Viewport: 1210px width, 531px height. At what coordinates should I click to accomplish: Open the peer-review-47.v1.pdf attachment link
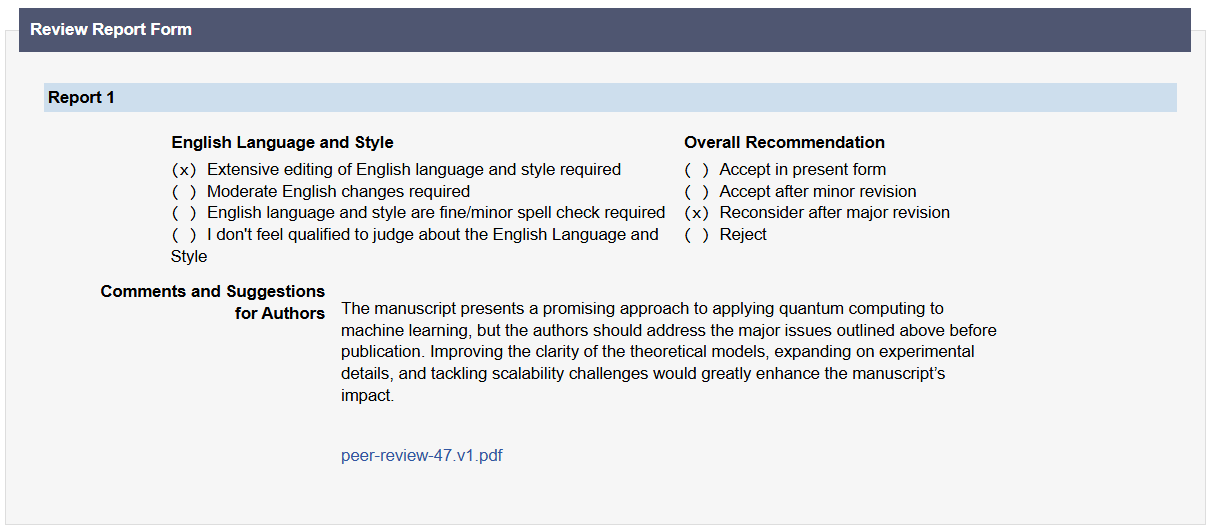(x=421, y=456)
